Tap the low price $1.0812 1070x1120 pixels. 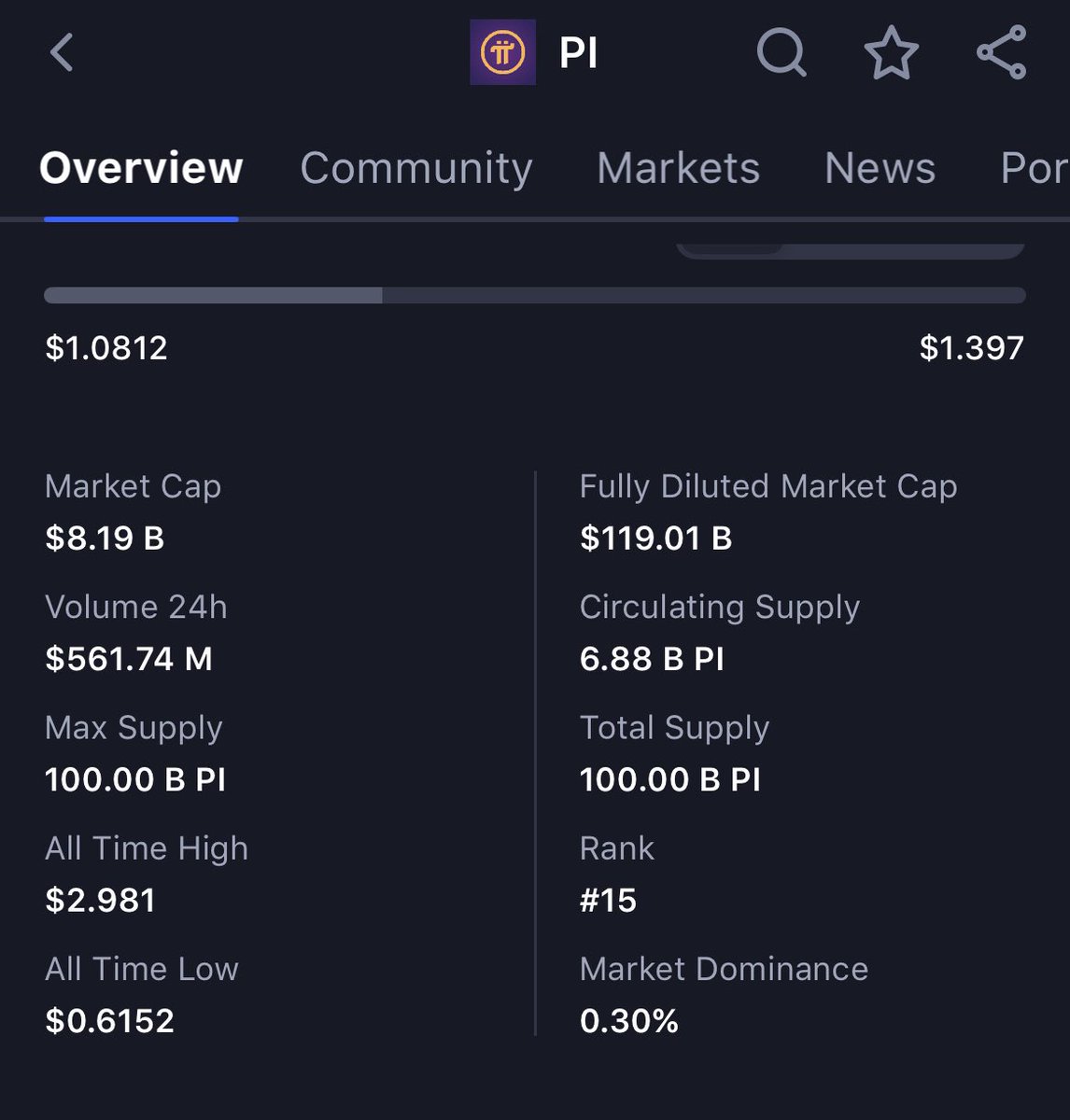click(106, 348)
